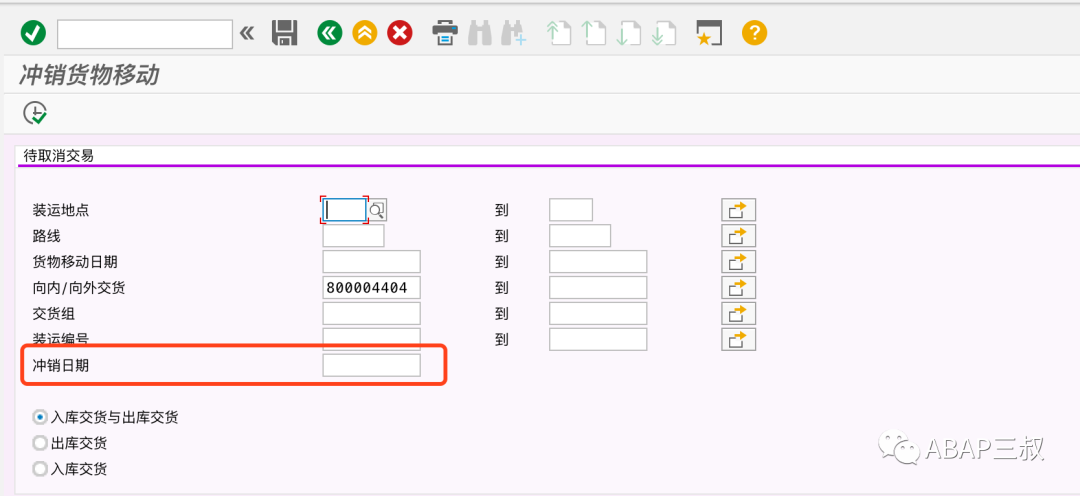Click the 装运地点 to-value field
The image size is (1080, 496).
tap(571, 209)
